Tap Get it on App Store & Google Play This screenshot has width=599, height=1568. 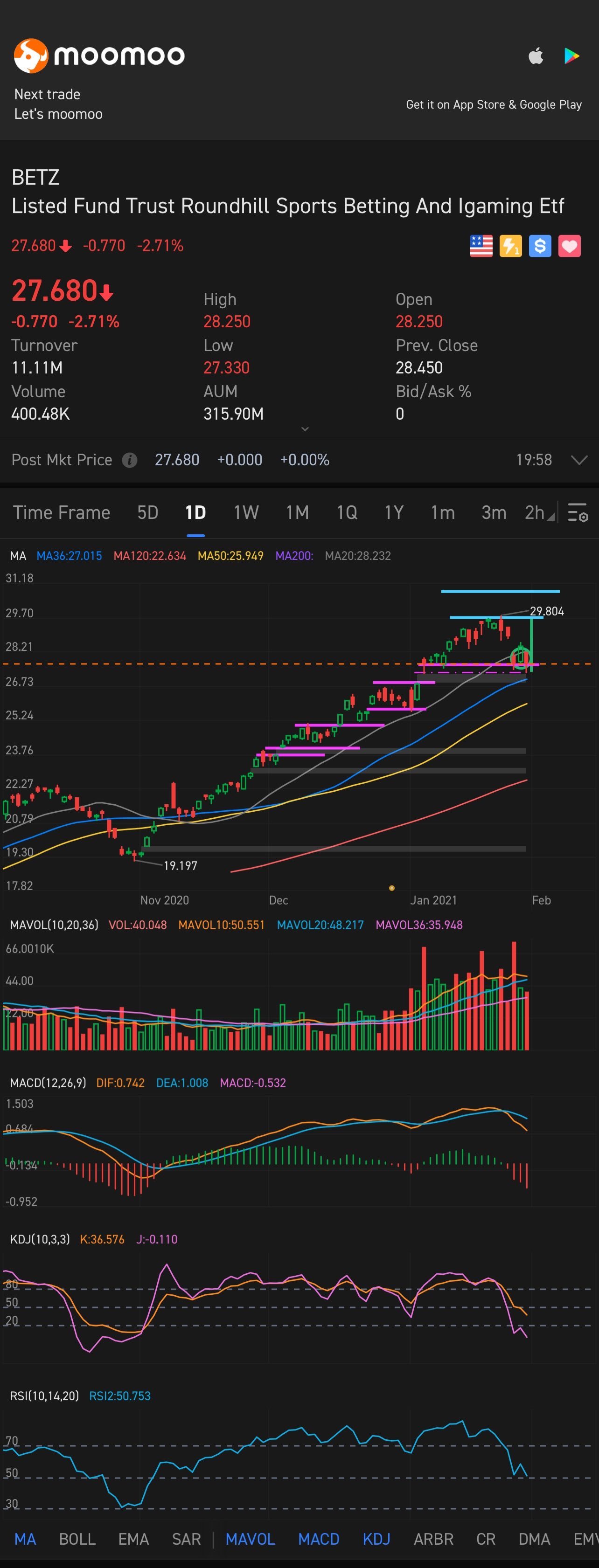pyautogui.click(x=494, y=105)
